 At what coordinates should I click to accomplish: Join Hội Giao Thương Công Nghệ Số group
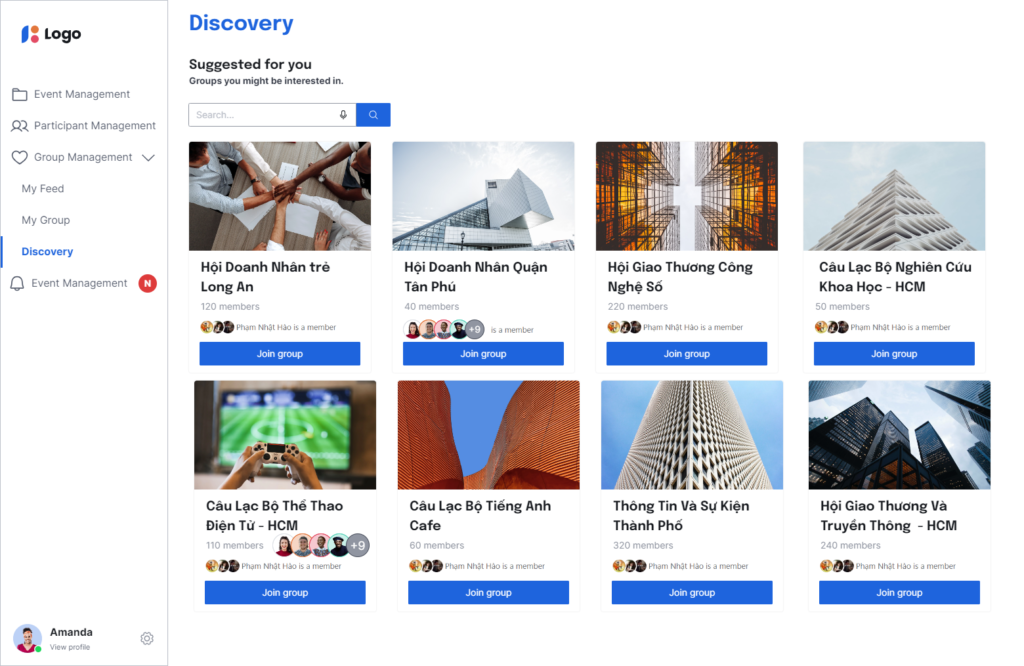(x=687, y=354)
